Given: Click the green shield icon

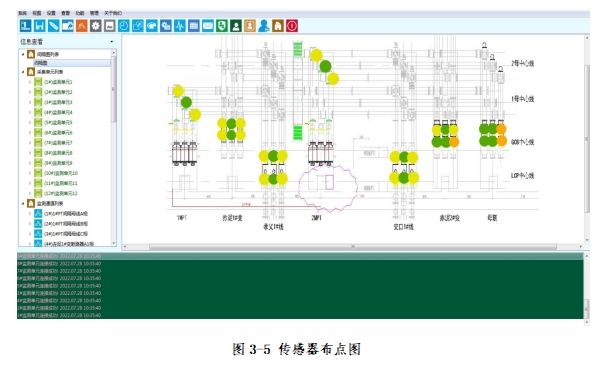Looking at the screenshot, I should coord(222,26).
